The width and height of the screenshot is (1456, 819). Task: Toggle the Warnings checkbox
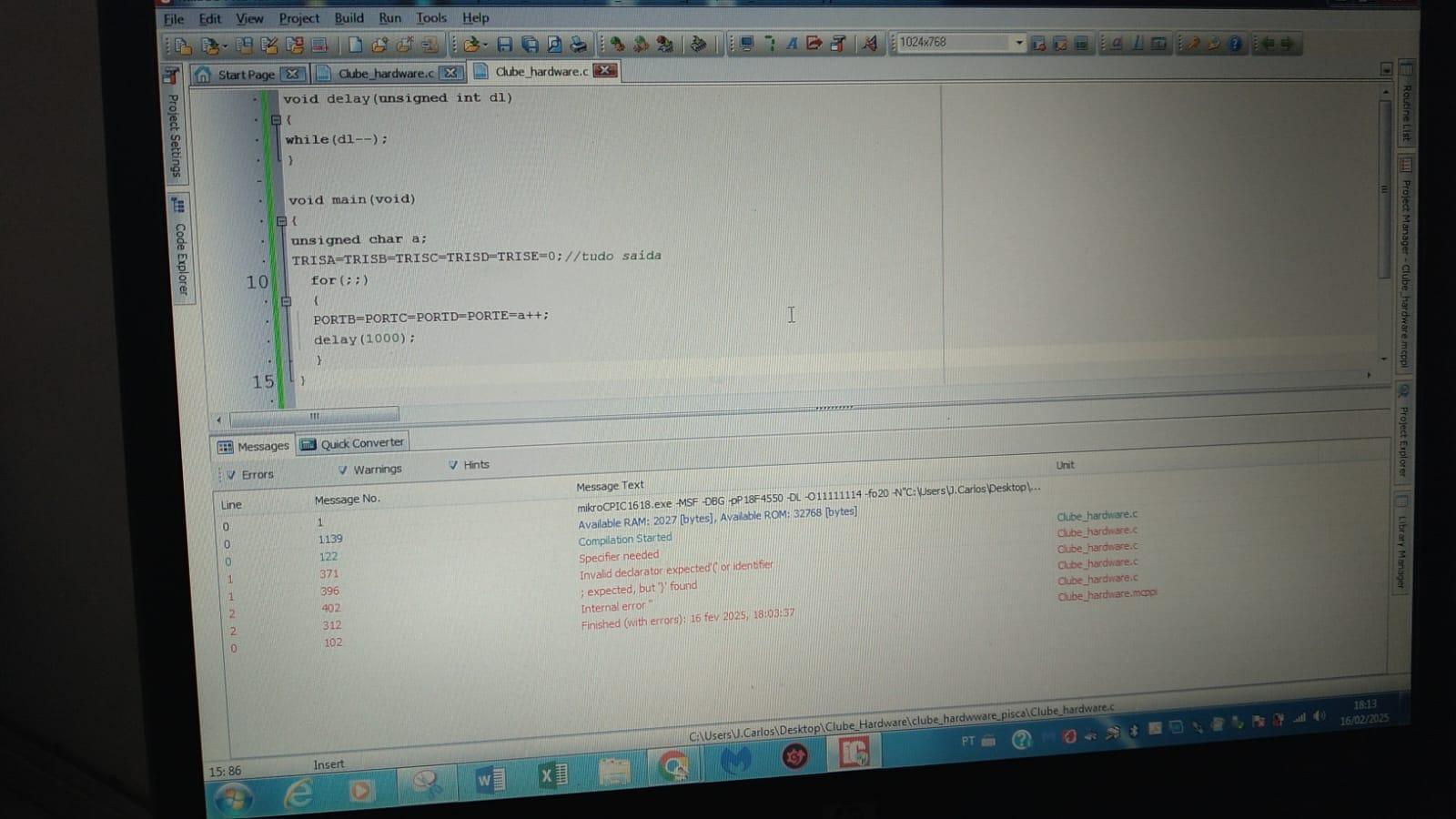pos(342,470)
